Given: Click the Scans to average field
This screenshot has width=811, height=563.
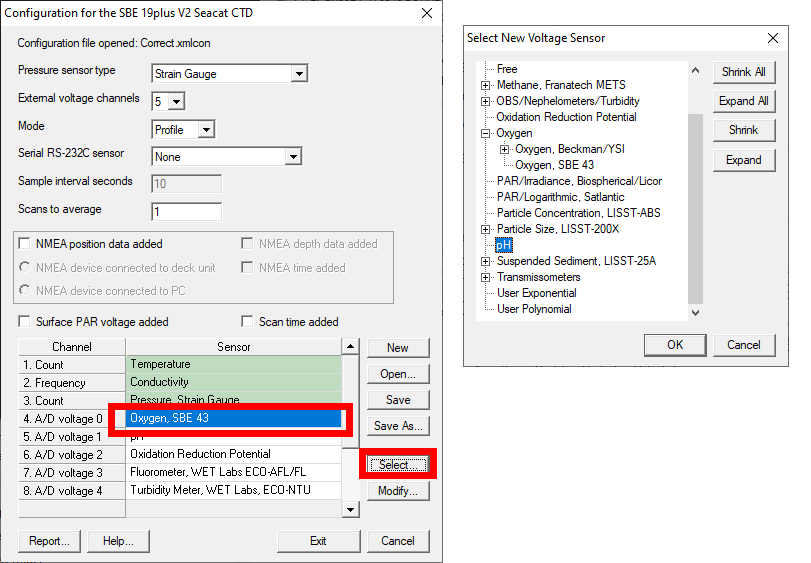Looking at the screenshot, I should 186,212.
